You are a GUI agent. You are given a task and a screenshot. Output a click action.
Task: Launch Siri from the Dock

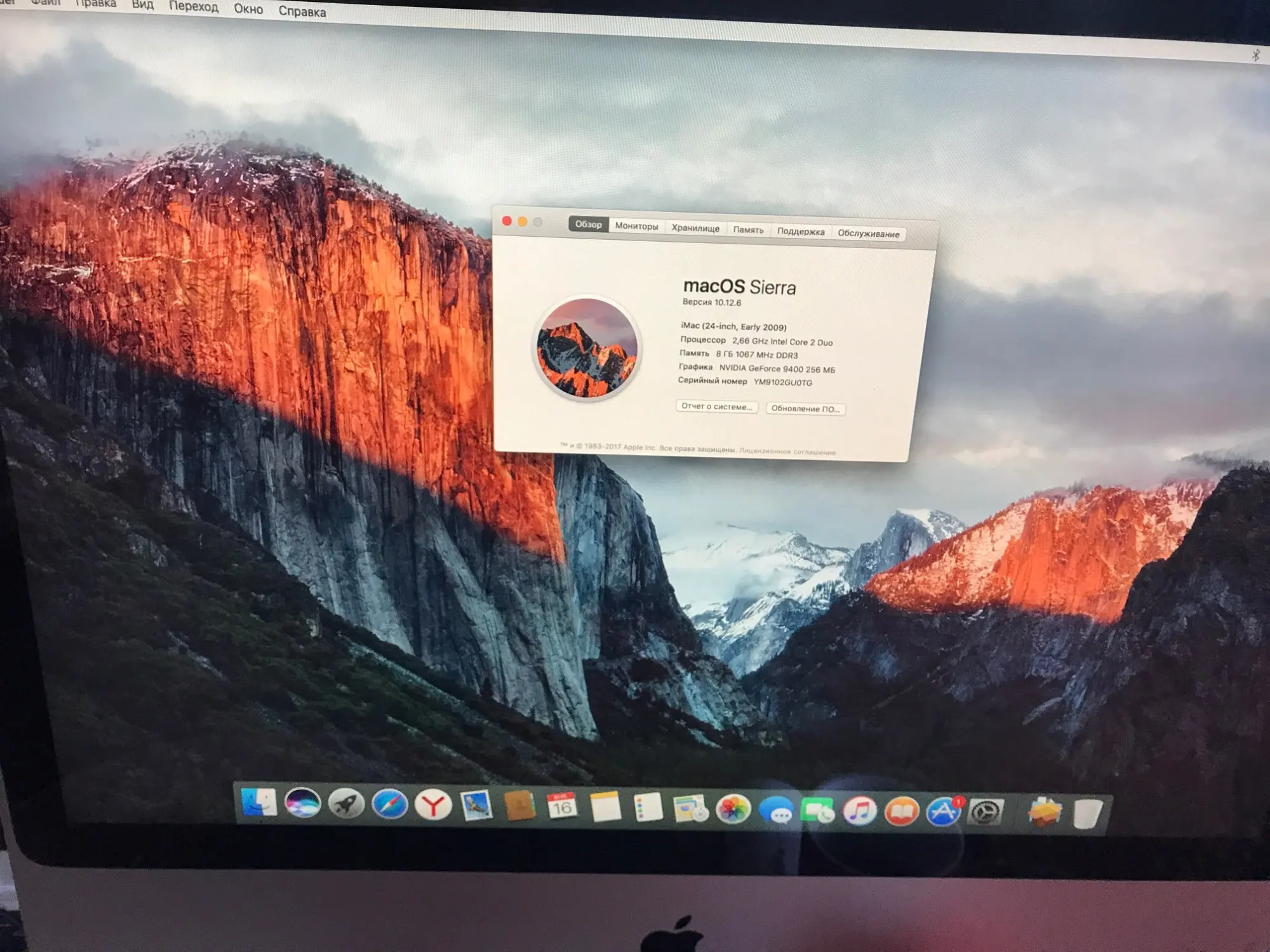coord(302,803)
